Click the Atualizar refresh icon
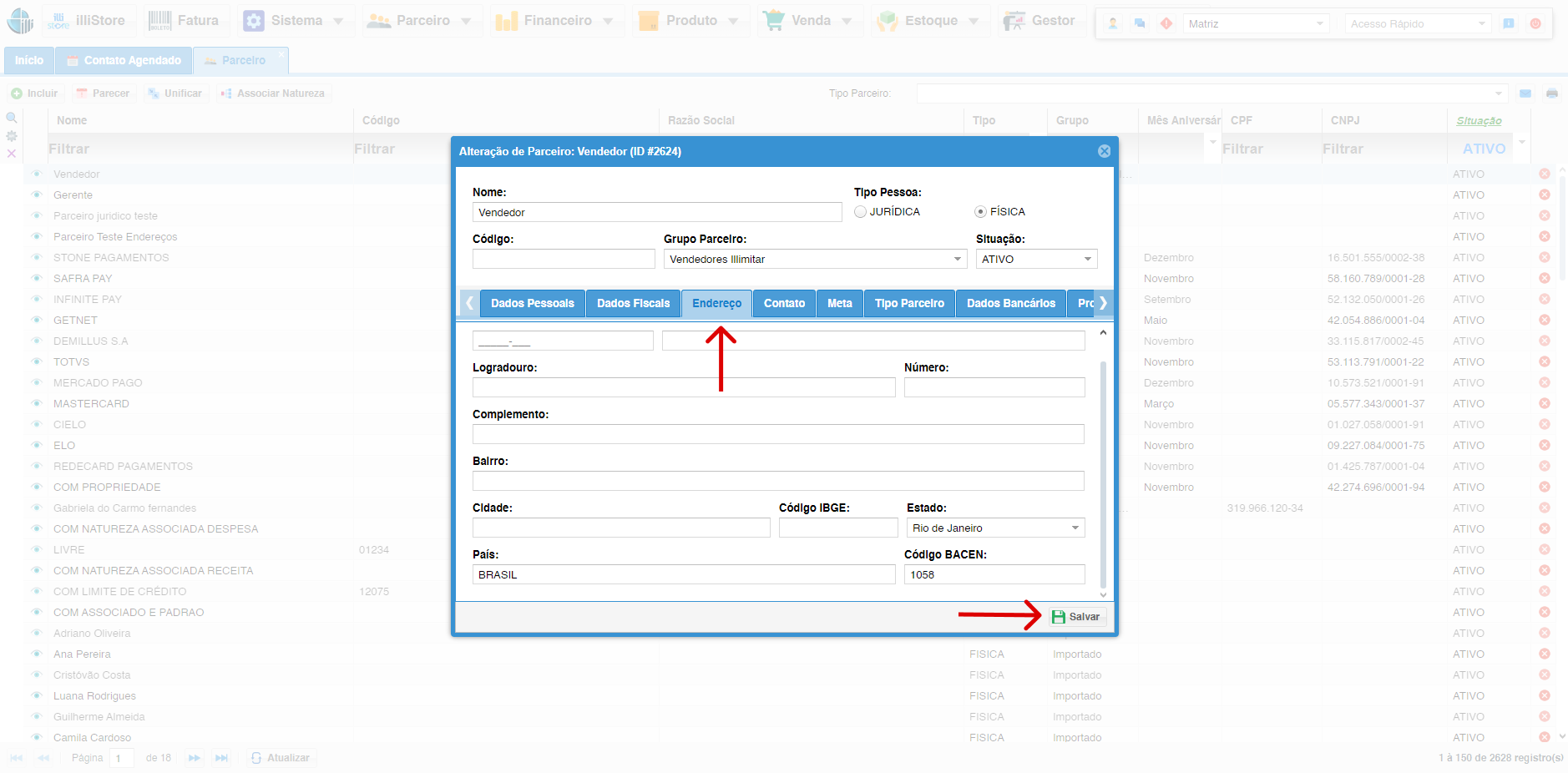 [256, 758]
